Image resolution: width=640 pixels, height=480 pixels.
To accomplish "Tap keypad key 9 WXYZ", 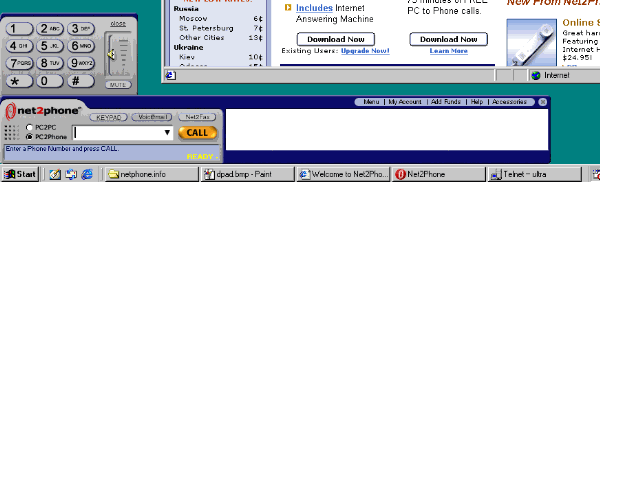I will 80,63.
